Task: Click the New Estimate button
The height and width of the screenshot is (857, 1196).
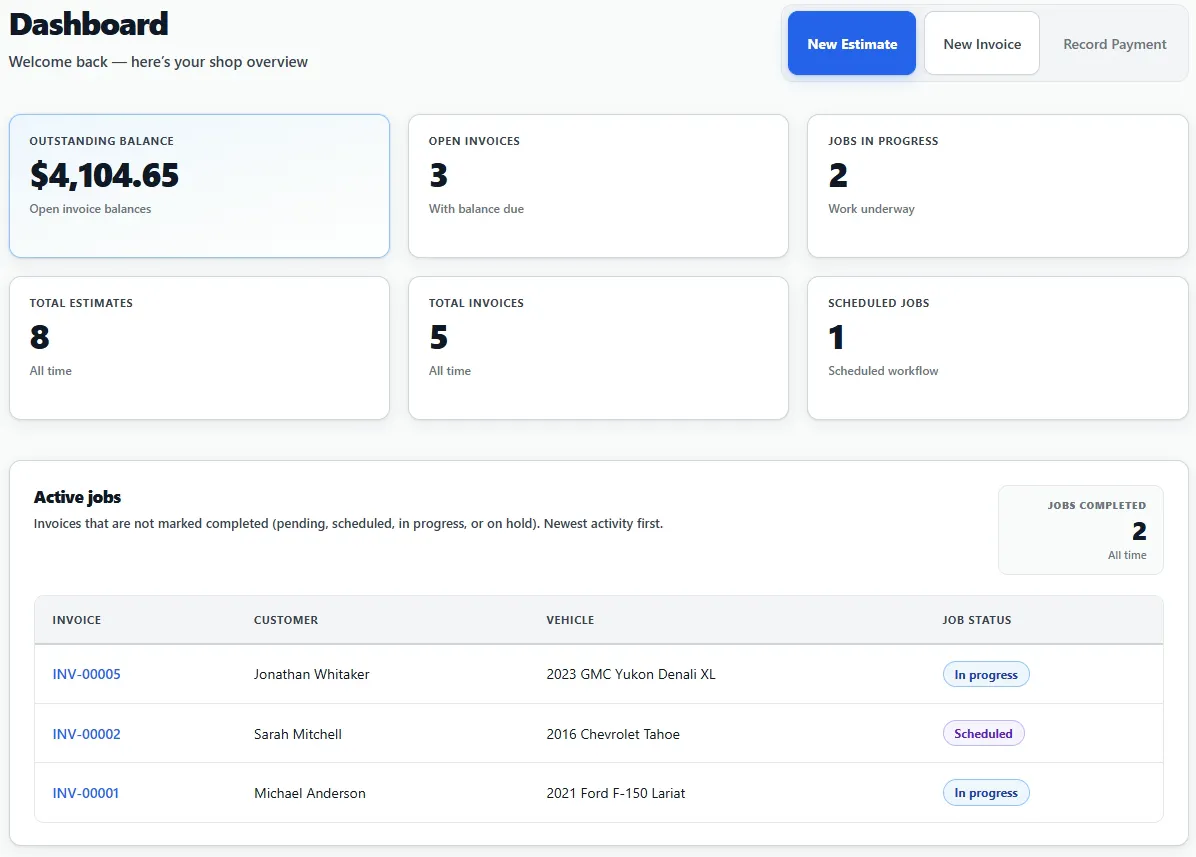Action: point(851,43)
